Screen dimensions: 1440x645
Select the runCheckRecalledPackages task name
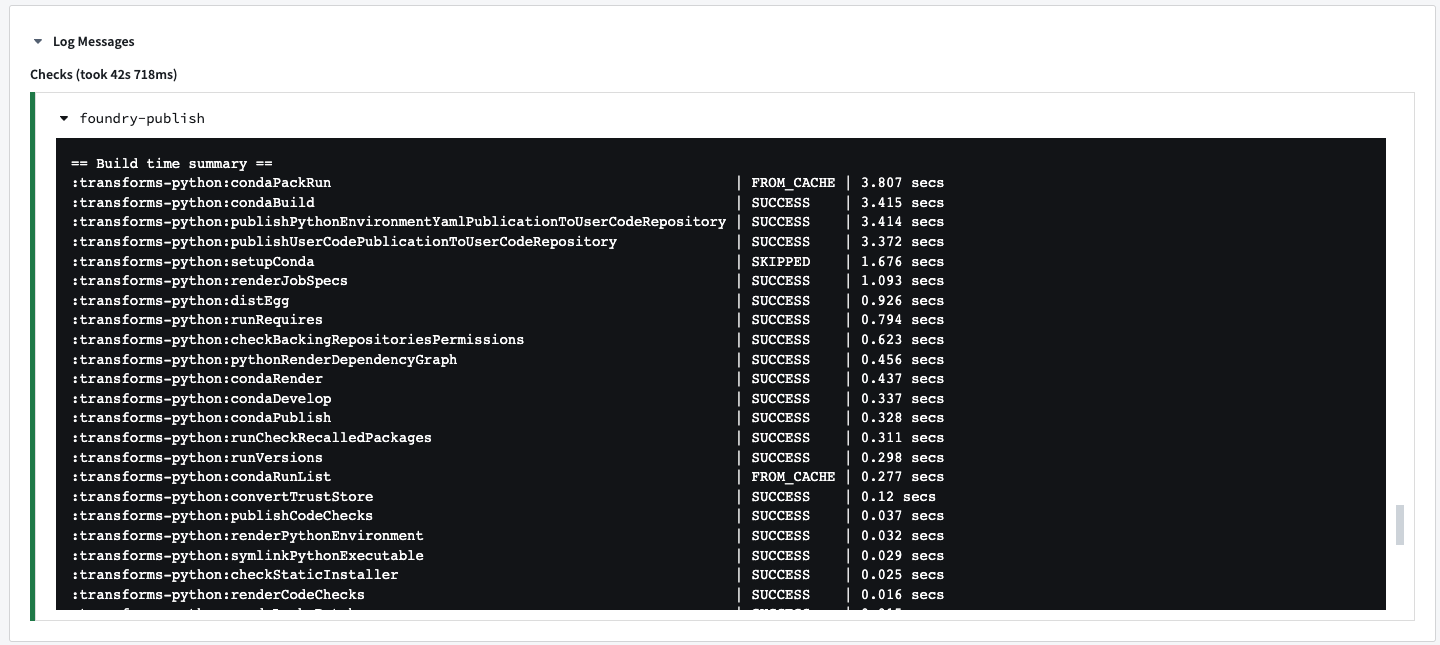tap(252, 438)
